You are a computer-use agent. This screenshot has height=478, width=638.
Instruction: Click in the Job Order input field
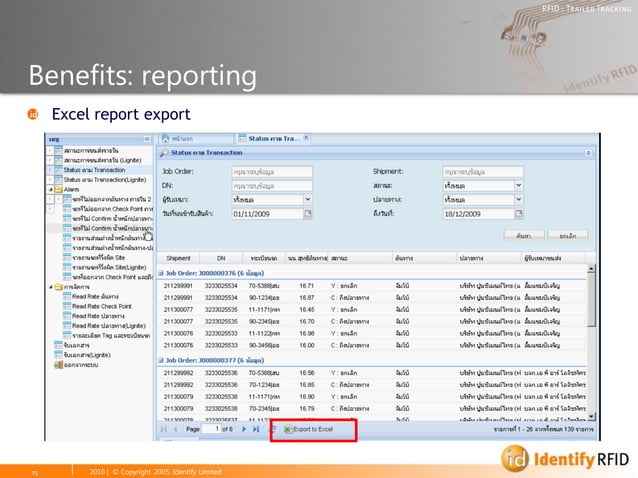tap(272, 171)
